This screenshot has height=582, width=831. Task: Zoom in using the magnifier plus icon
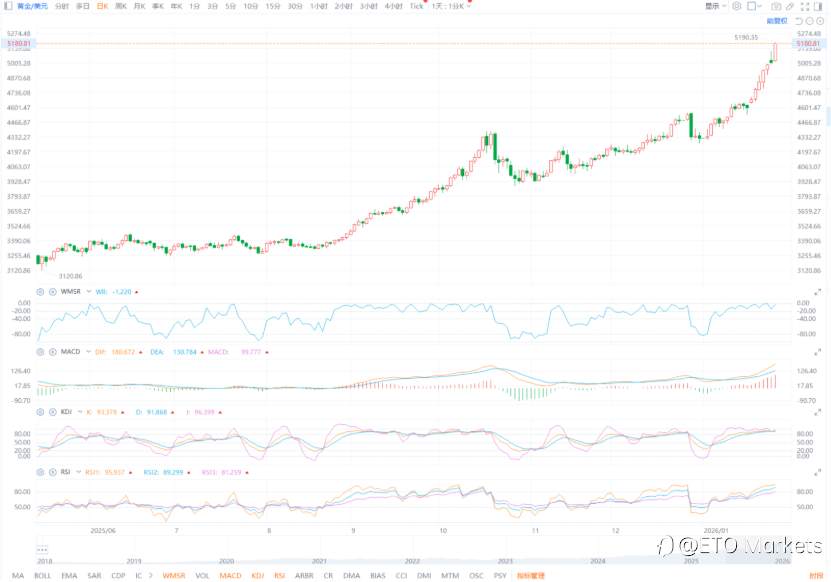822,22
